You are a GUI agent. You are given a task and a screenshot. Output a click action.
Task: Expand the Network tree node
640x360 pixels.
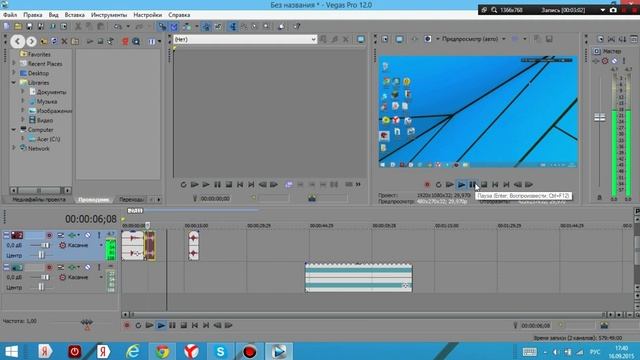14,148
